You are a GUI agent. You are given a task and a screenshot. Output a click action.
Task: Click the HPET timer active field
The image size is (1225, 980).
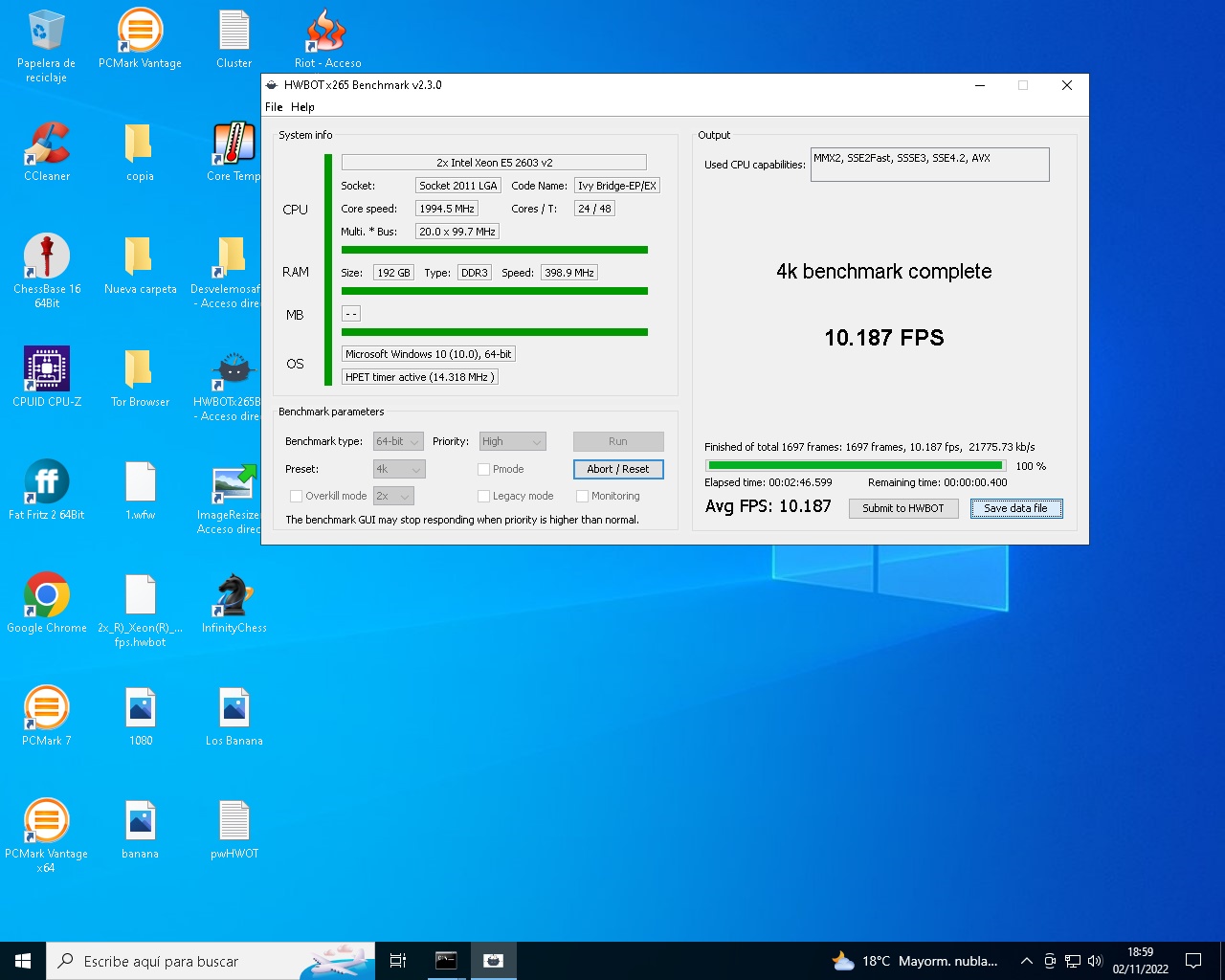(420, 377)
